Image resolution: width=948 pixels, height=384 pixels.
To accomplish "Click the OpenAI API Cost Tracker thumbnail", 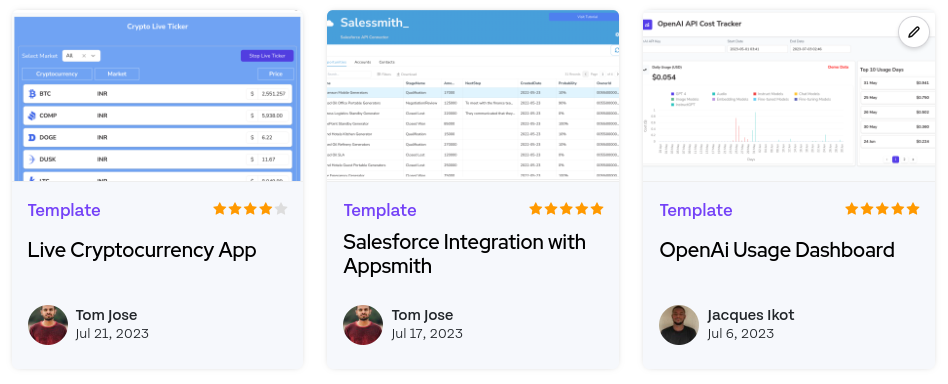I will tap(789, 96).
